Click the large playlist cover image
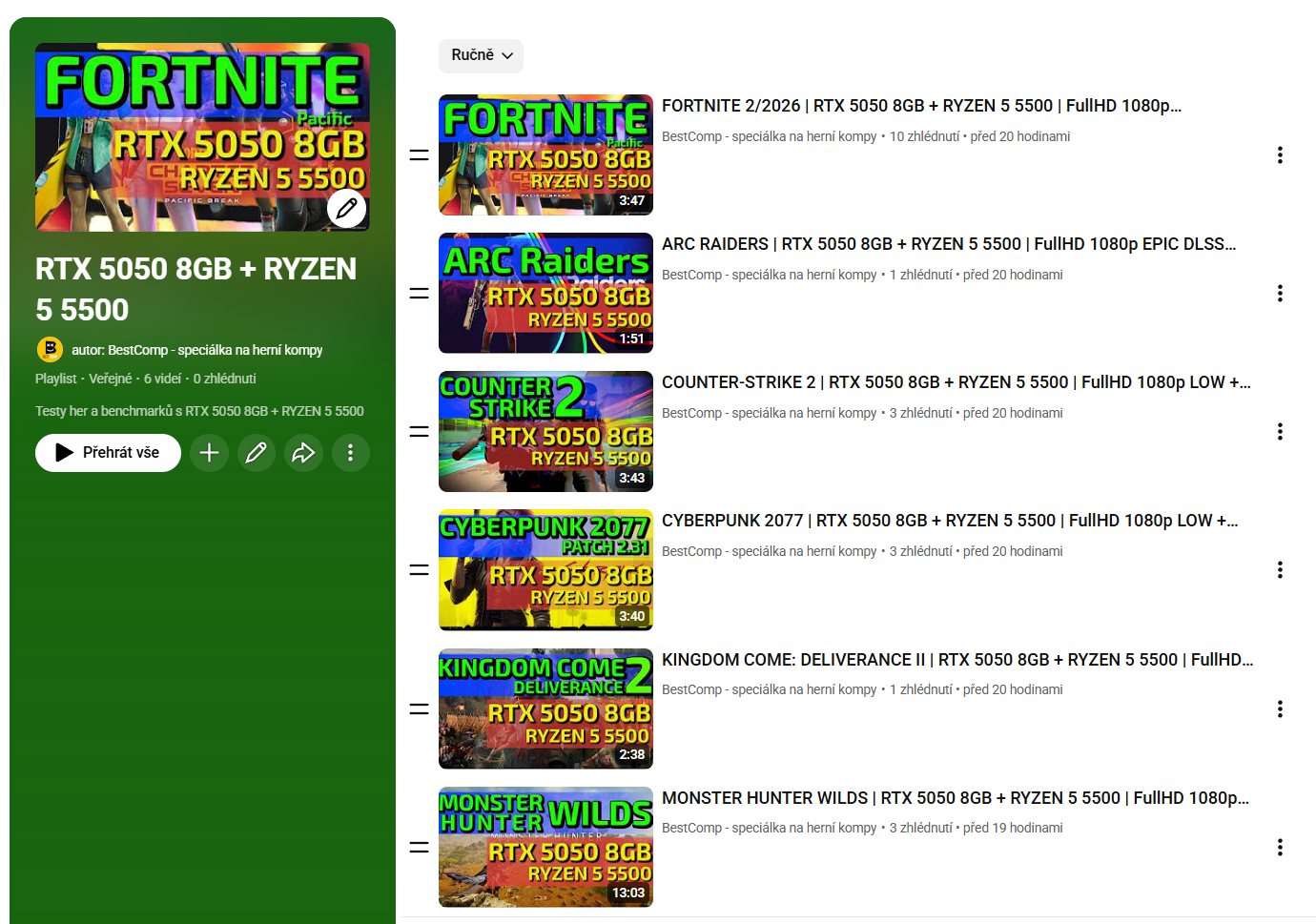 click(202, 137)
